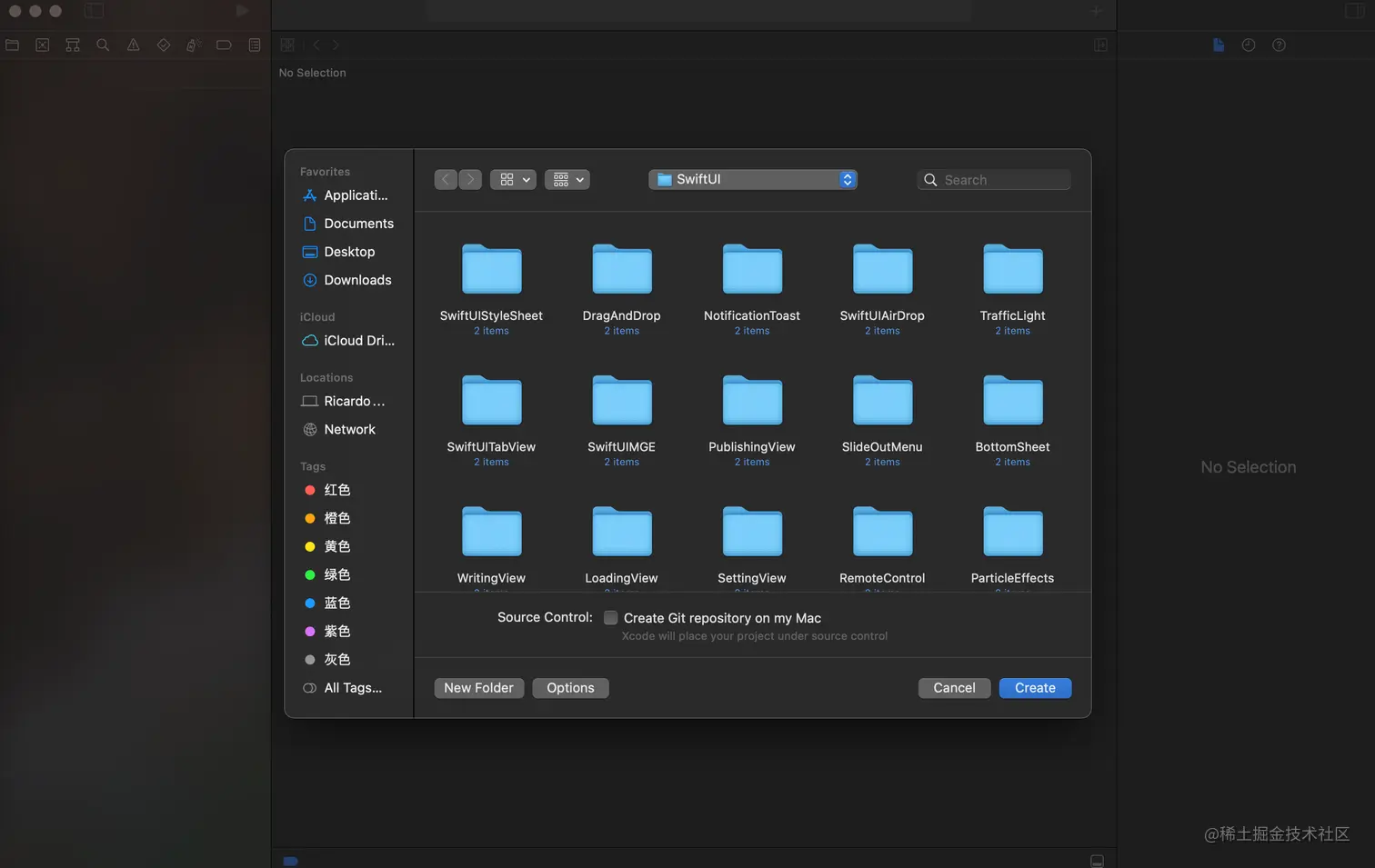Open the SwiftUI folder path dropdown
The width and height of the screenshot is (1375, 868).
coord(753,180)
